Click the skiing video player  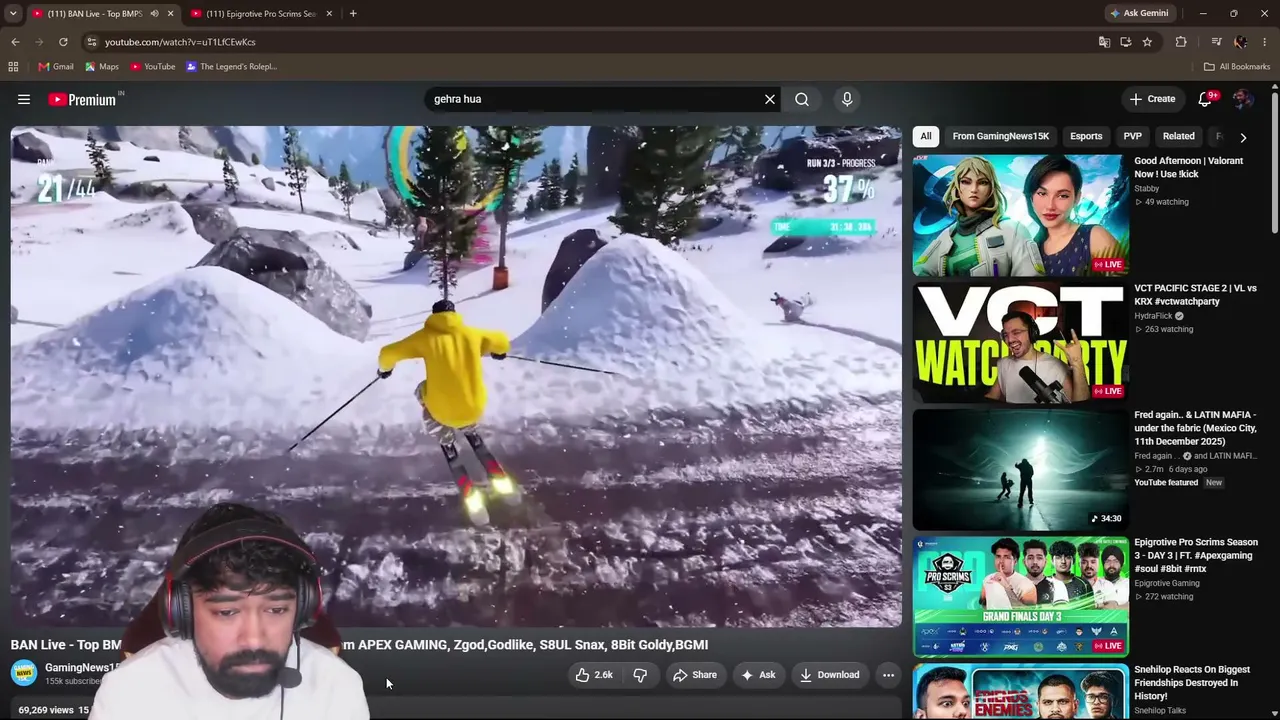point(456,376)
